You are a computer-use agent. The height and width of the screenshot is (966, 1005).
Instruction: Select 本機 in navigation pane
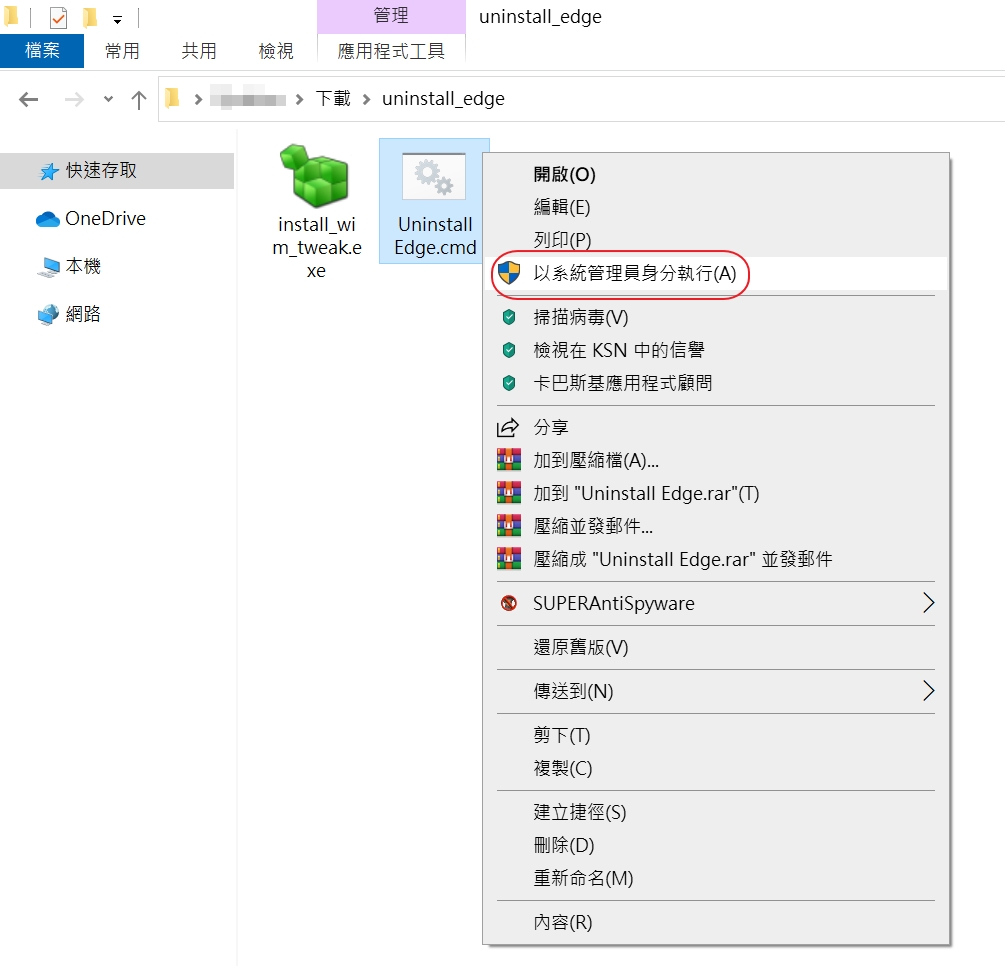tap(83, 266)
